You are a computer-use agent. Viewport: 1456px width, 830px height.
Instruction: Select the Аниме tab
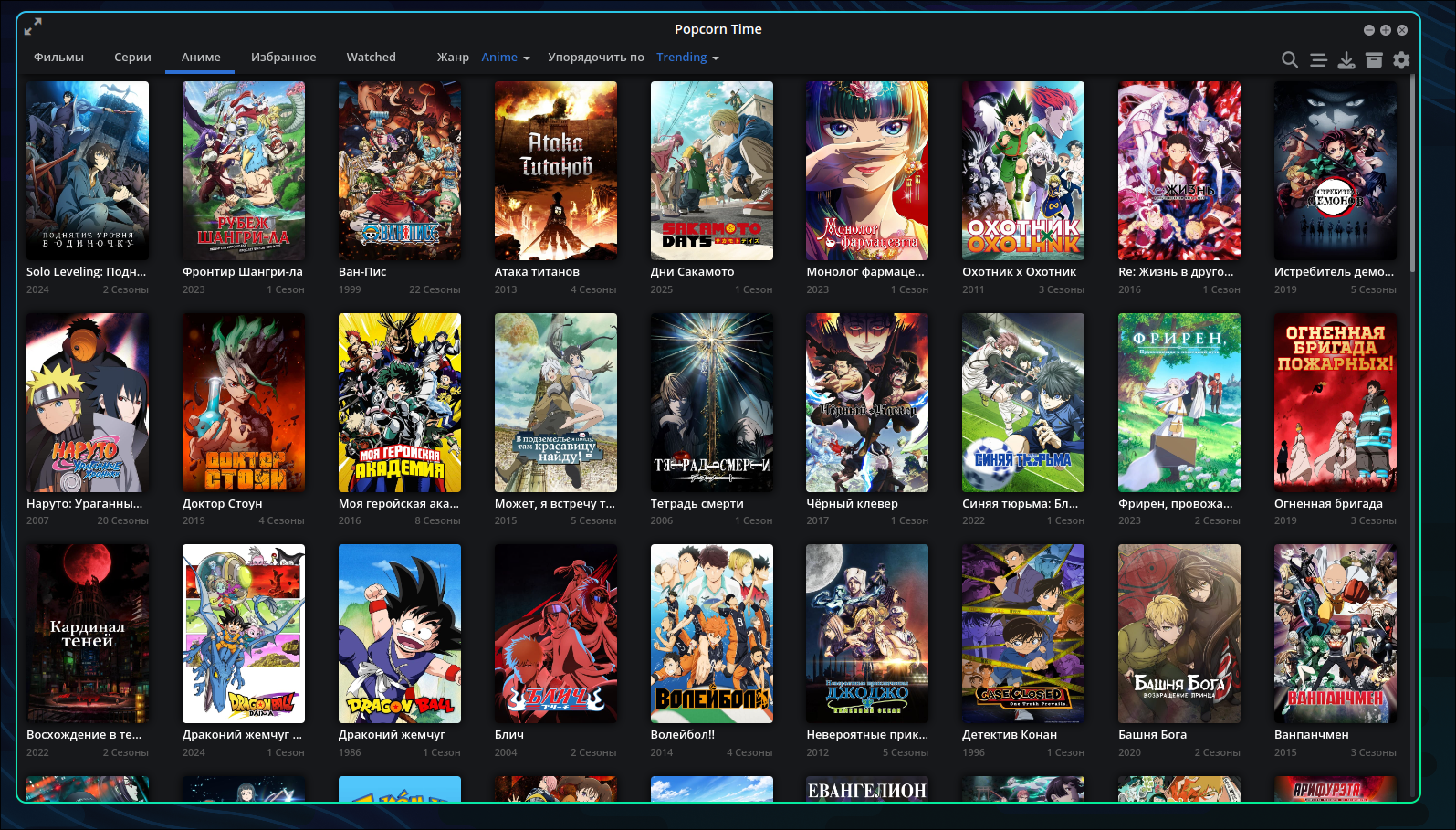click(x=201, y=57)
